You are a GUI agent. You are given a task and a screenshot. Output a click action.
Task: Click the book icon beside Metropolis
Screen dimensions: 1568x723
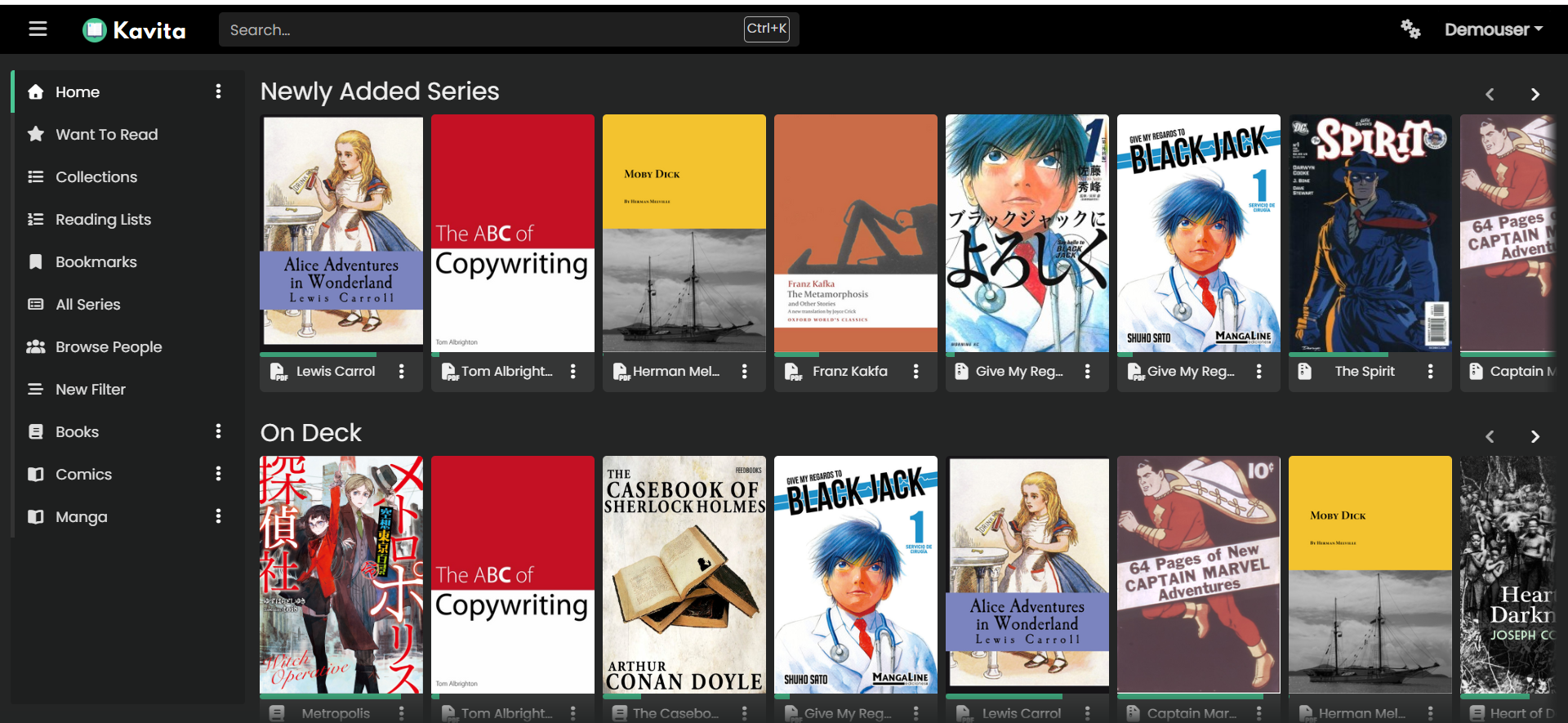(277, 713)
